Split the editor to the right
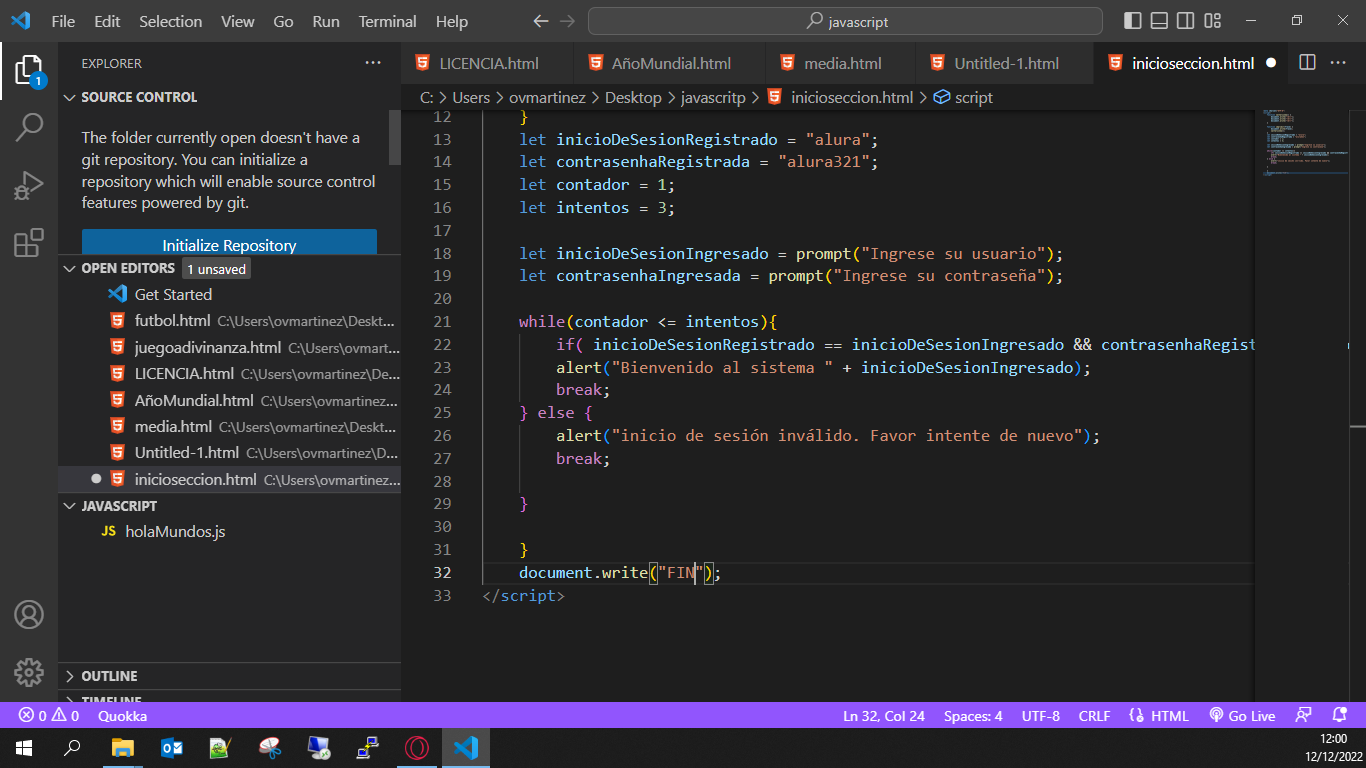Image resolution: width=1366 pixels, height=768 pixels. coord(1307,63)
